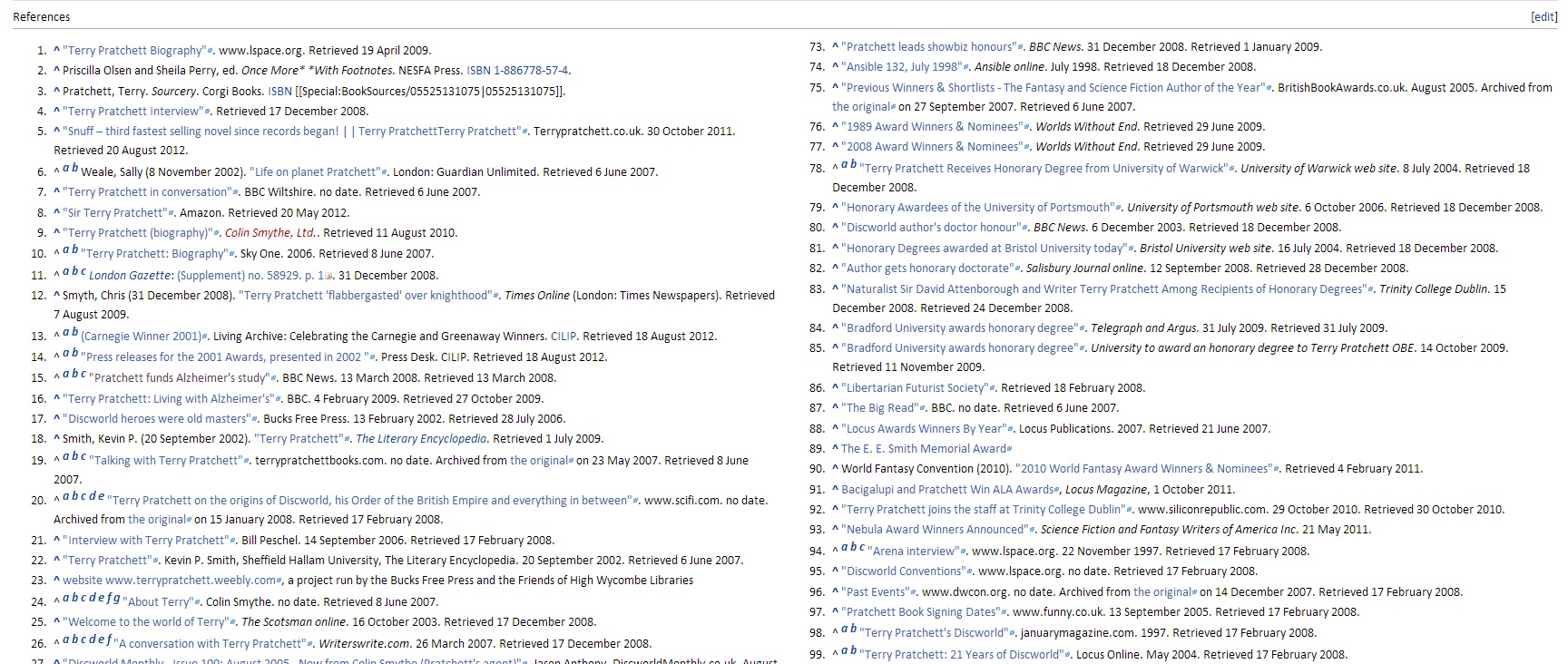Open "Pratchett leads showbiz honours" BBC News link
The image size is (1568, 664).
click(x=927, y=47)
